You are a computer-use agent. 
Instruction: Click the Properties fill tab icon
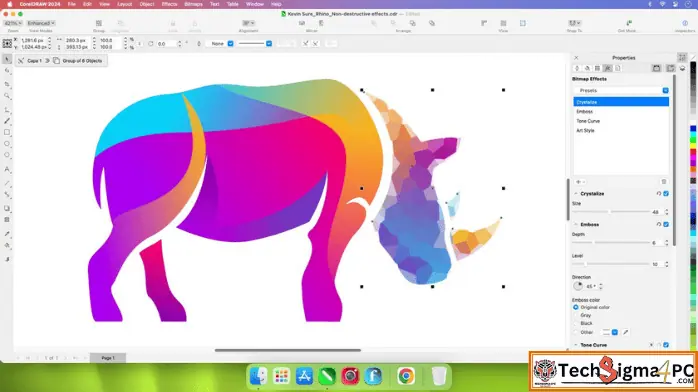point(587,68)
